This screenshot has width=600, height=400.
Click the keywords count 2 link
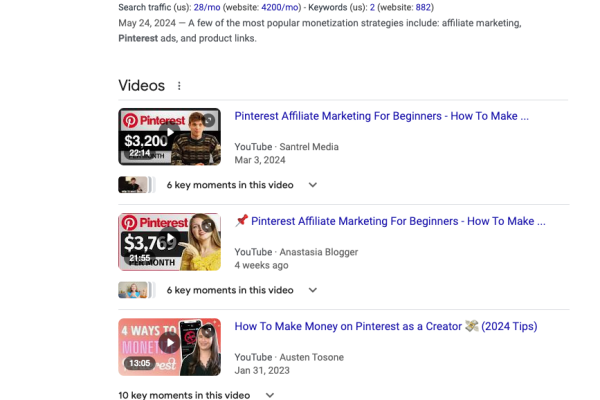372,7
